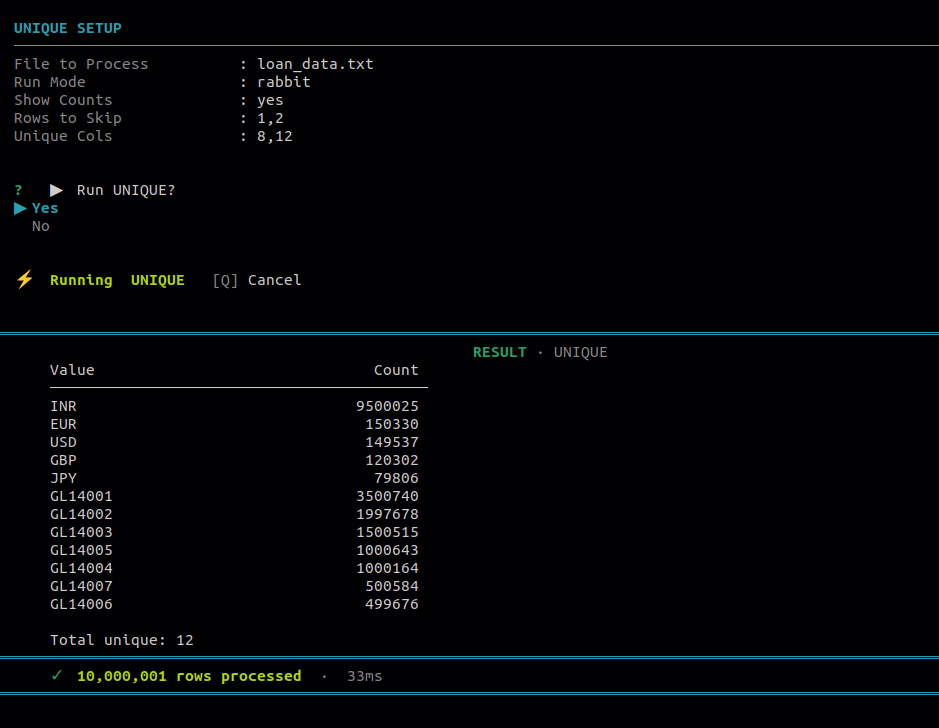This screenshot has height=728, width=939.
Task: Click the Total unique: 12 summary
Action: (x=122, y=640)
